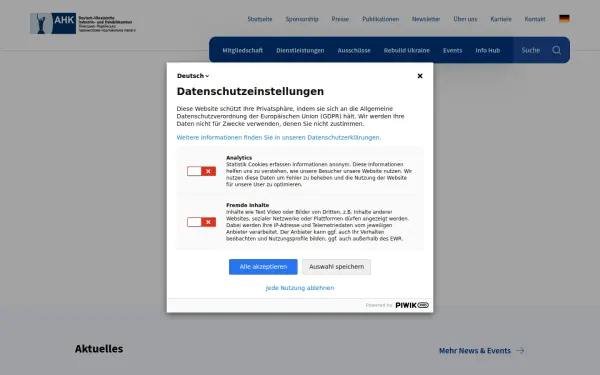Click Auswahl speichern button
Screen dimensions: 600x375
coord(336,267)
